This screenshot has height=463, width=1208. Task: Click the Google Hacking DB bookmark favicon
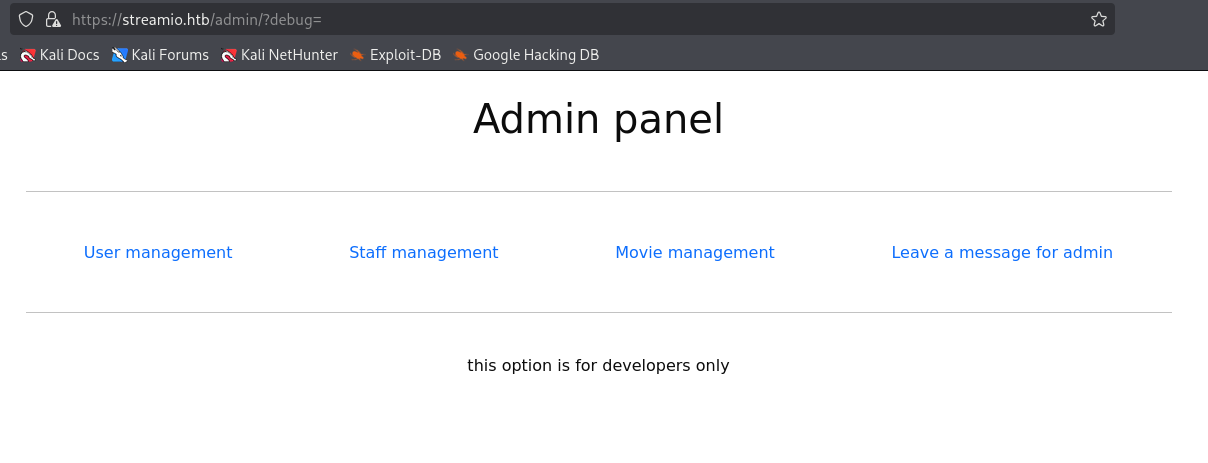[461, 55]
